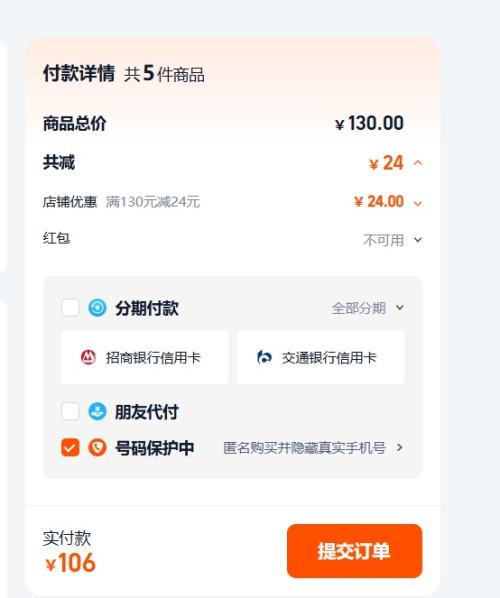This screenshot has width=500, height=598.
Task: Click the 匿名购买并隐藏真实手机号 link
Action: coord(304,448)
